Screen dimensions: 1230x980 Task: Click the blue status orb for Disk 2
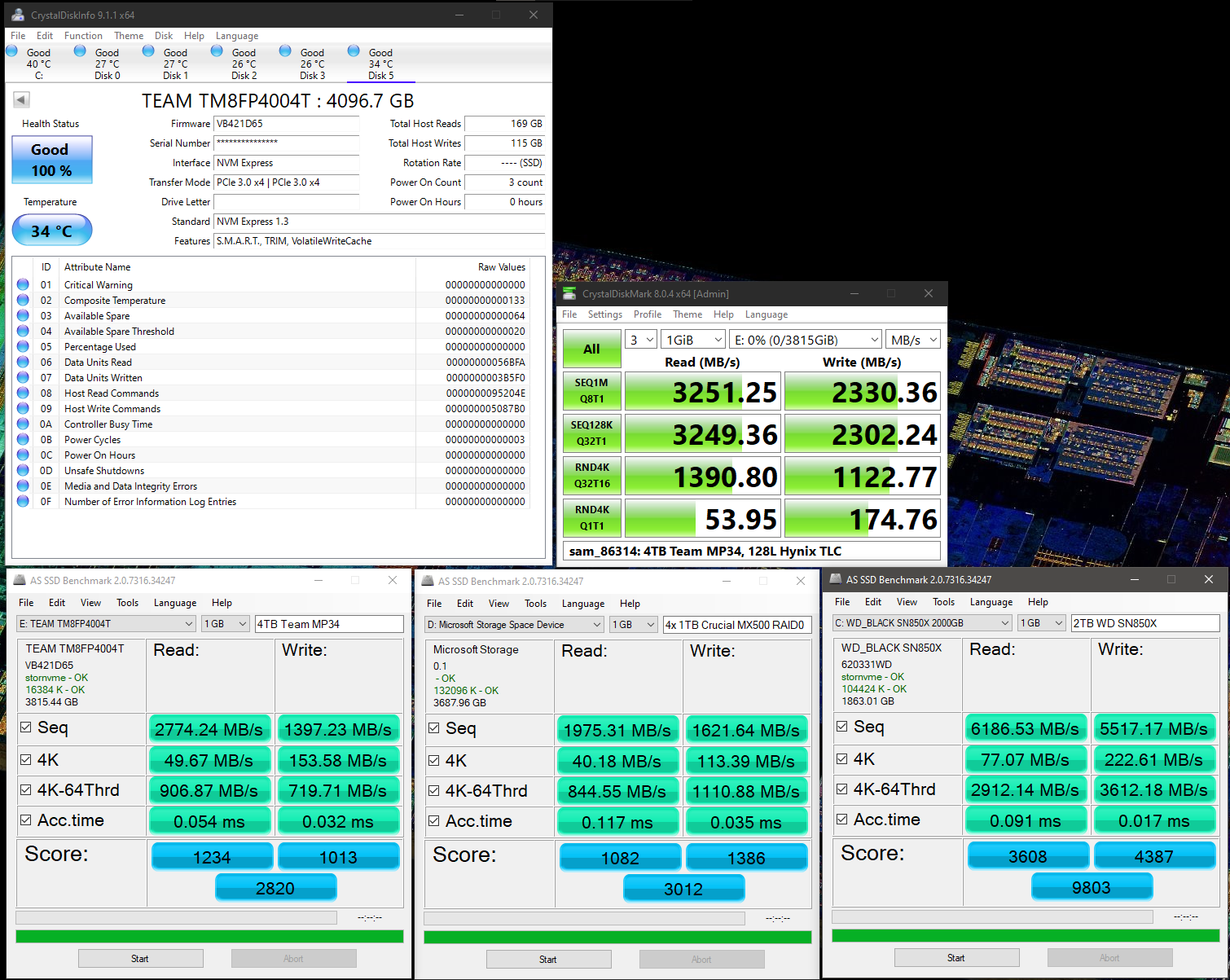[217, 51]
